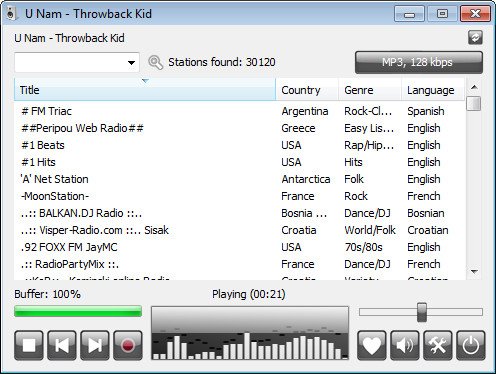Image resolution: width=496 pixels, height=374 pixels.
Task: Click the power button icon
Action: pos(471,345)
